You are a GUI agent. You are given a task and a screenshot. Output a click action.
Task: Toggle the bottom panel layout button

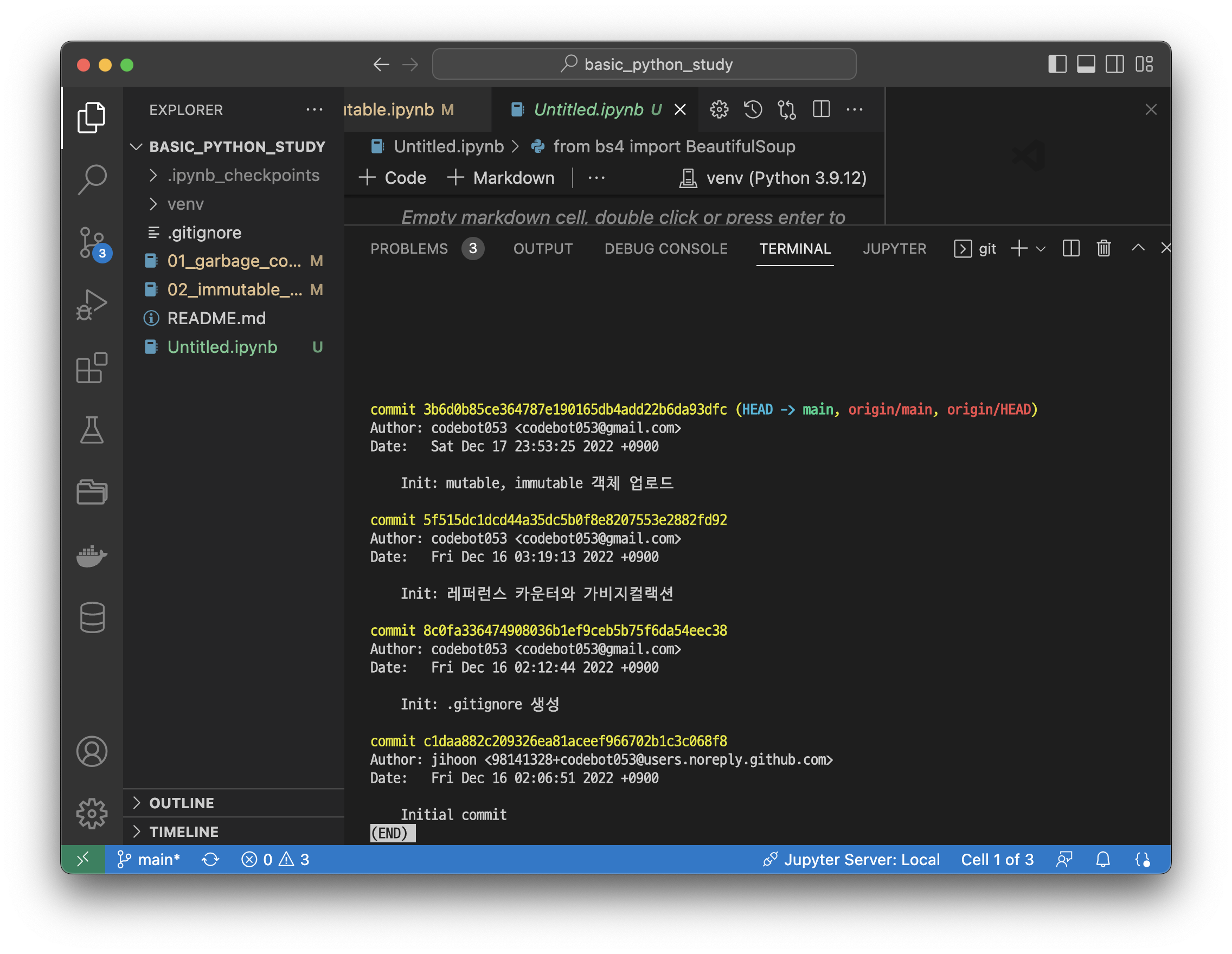pos(1086,65)
